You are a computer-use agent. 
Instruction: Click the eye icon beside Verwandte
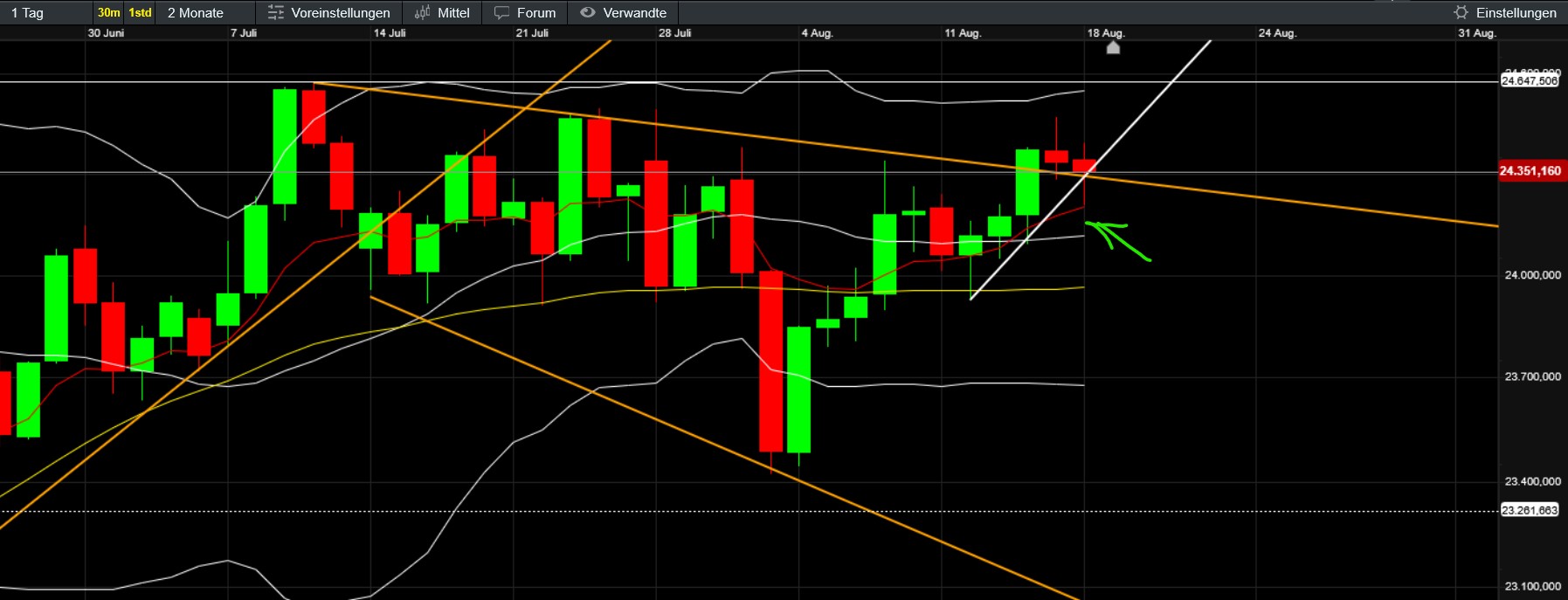point(588,12)
